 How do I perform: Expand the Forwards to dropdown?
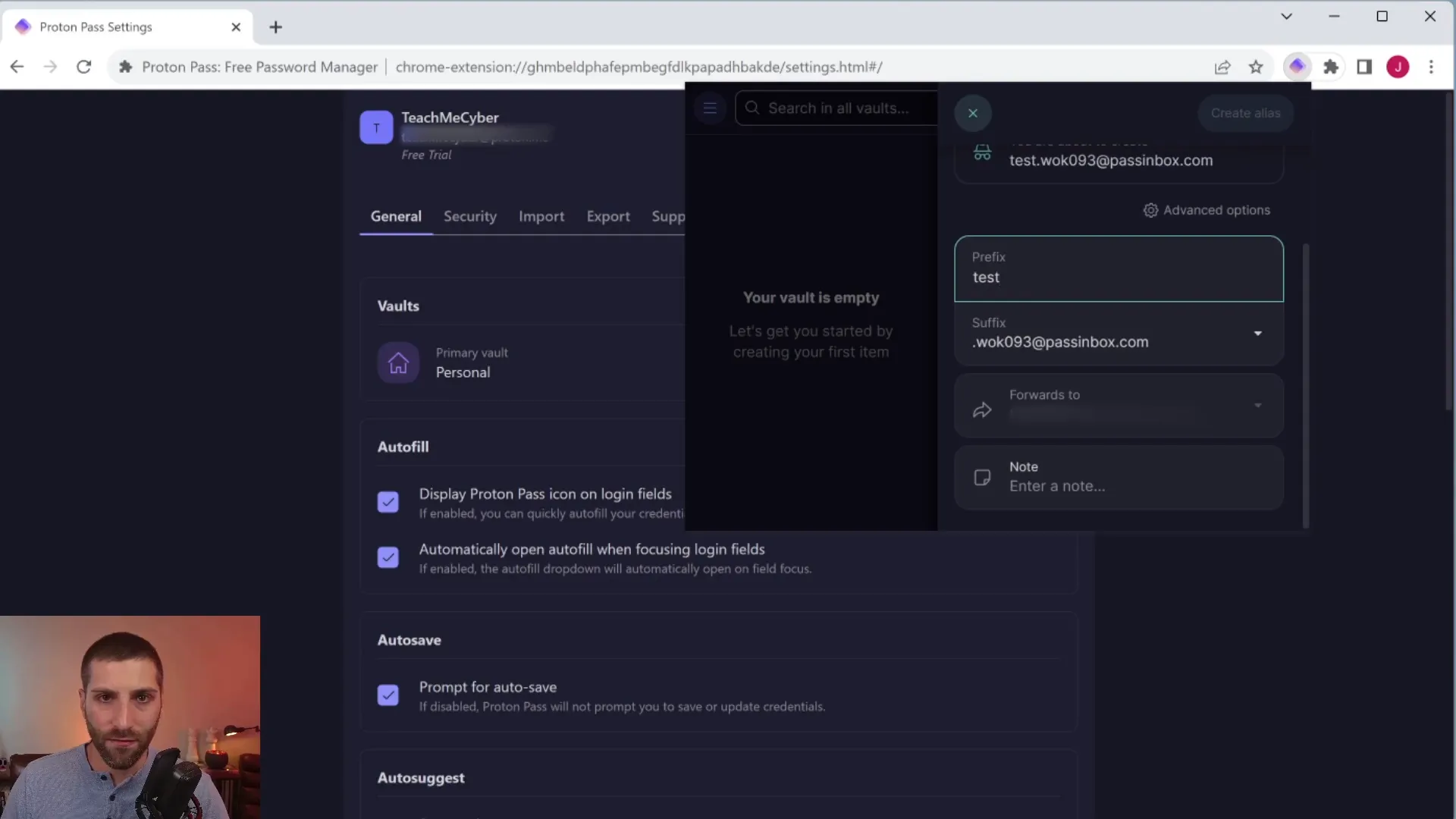(x=1257, y=405)
